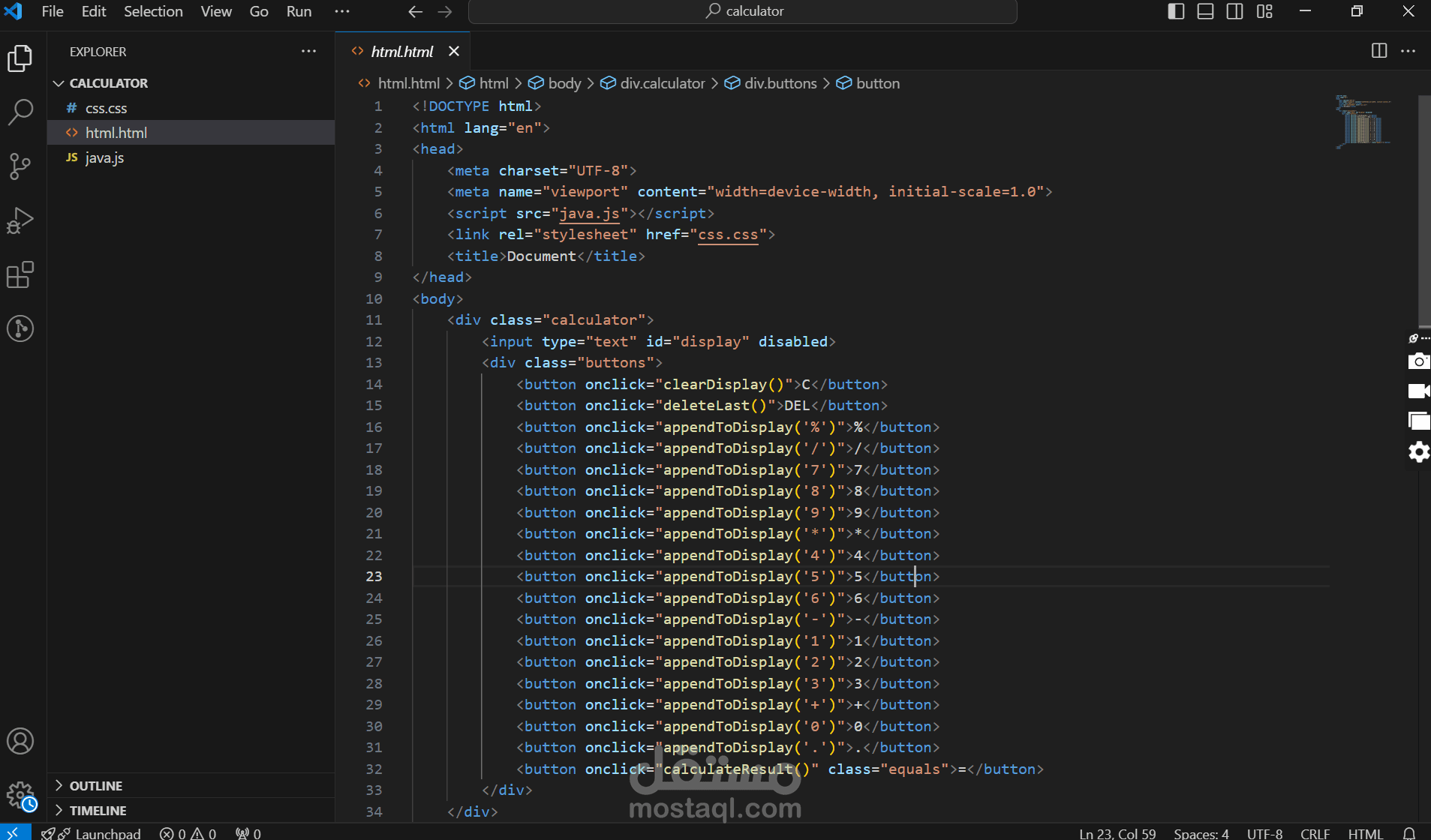Open the Customize Layout icon

click(x=1264, y=11)
